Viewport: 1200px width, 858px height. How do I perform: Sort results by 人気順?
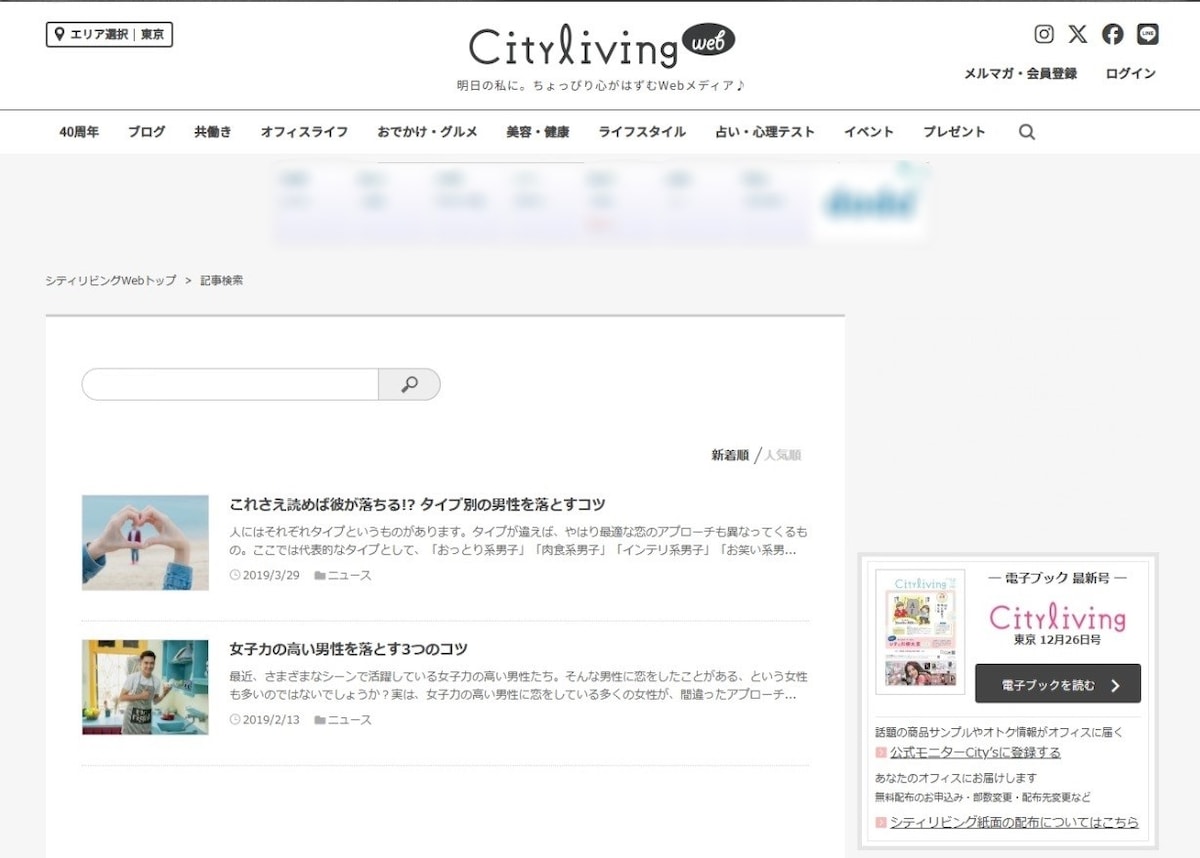pos(783,455)
